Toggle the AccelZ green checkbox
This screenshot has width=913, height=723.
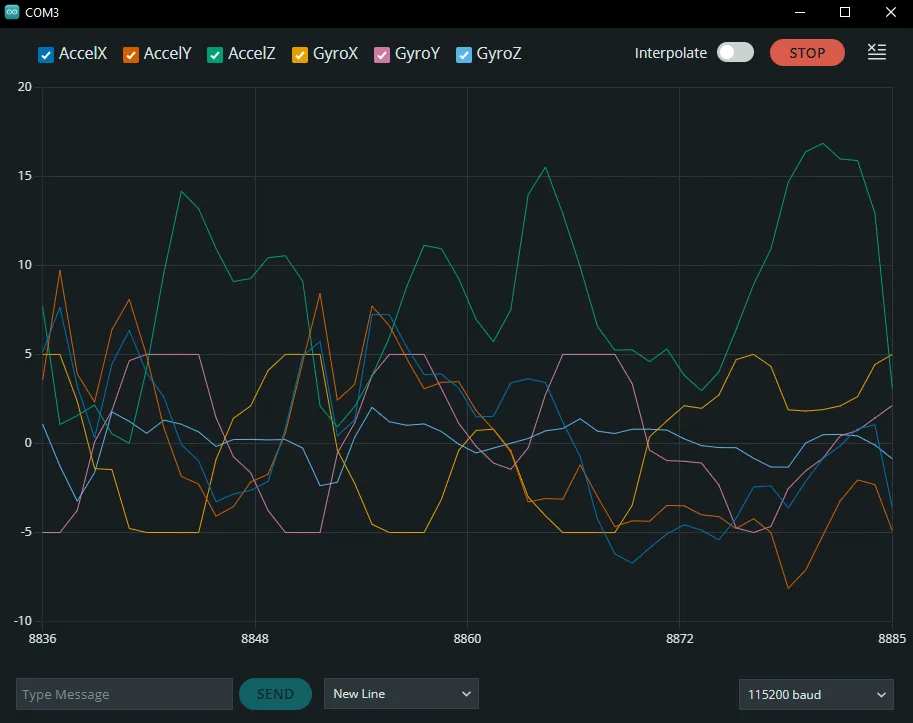click(214, 54)
